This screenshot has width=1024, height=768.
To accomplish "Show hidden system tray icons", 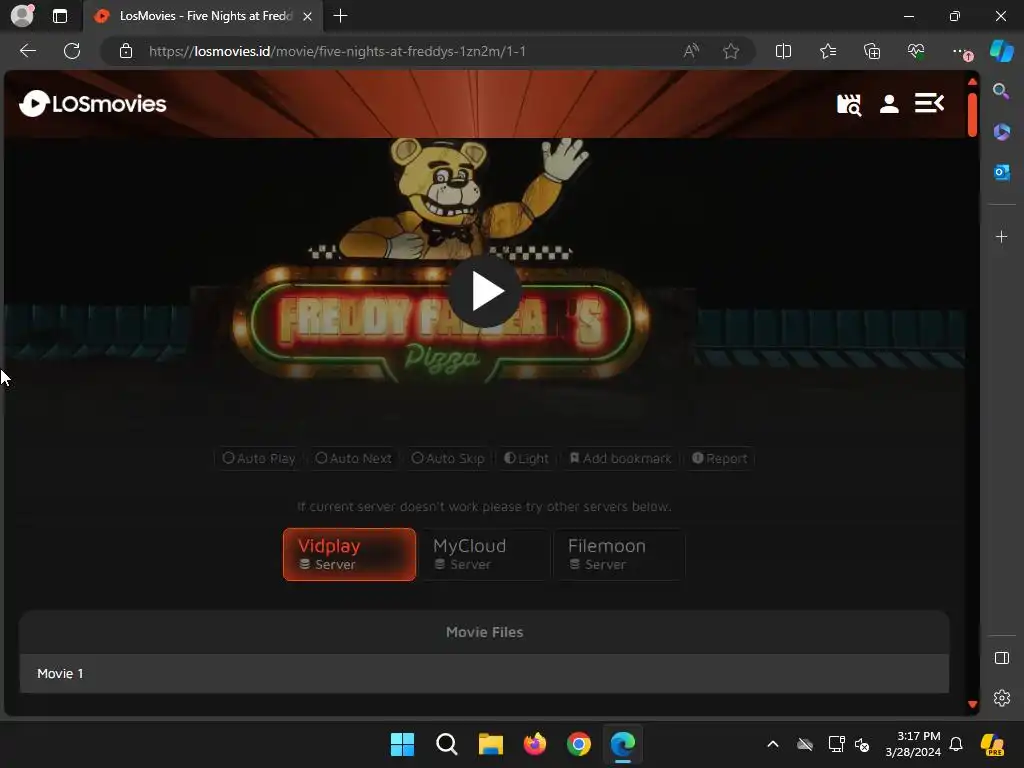I will [773, 744].
